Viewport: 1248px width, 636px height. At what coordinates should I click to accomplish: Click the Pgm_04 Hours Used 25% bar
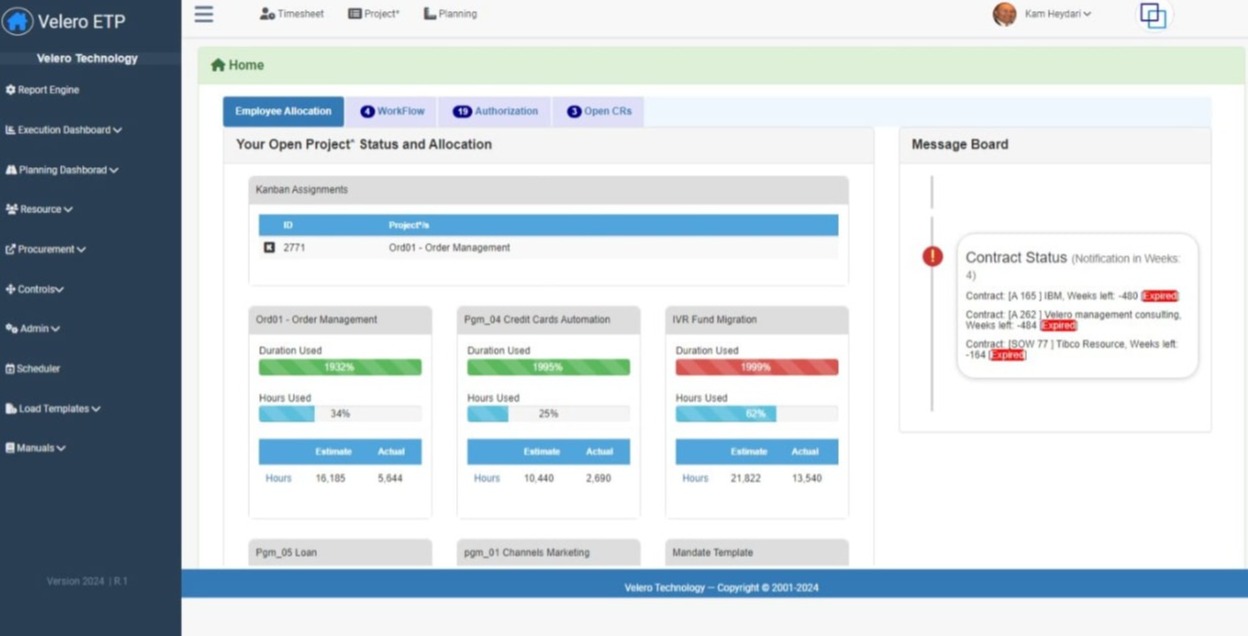(x=549, y=414)
